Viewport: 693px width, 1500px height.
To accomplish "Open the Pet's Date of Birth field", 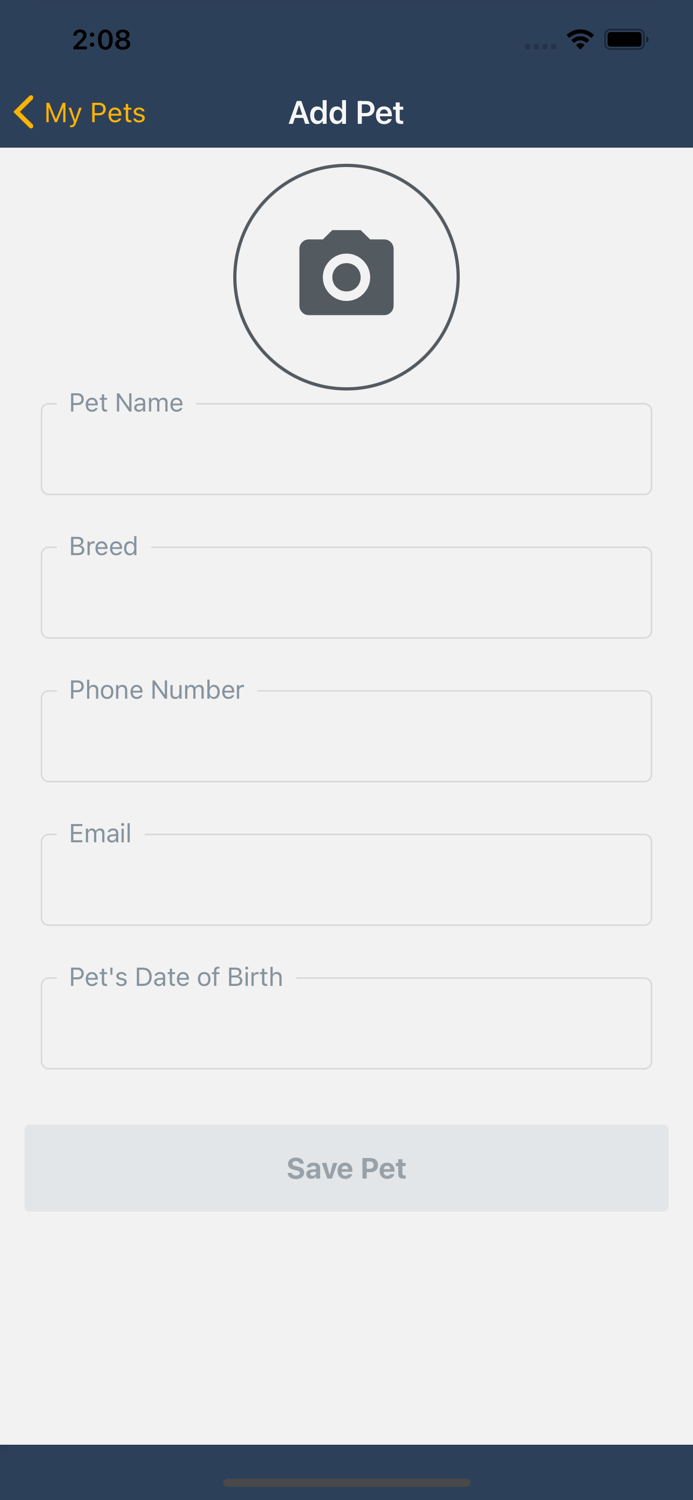I will (x=346, y=1029).
